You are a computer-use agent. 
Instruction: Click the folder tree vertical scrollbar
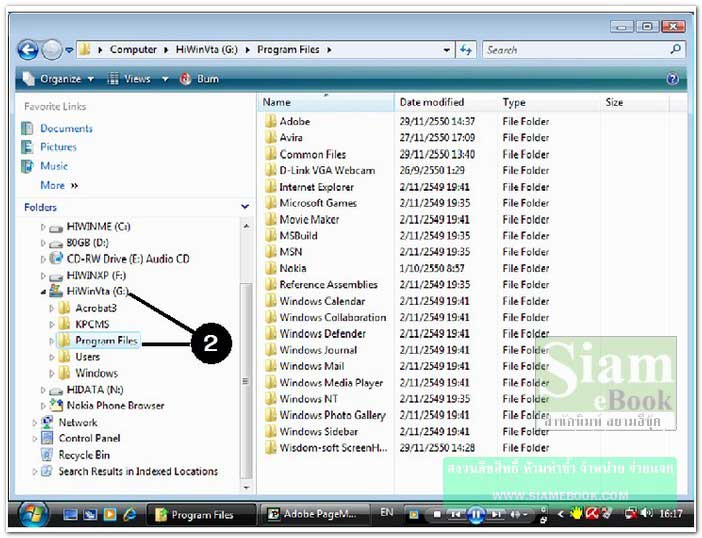click(246, 380)
